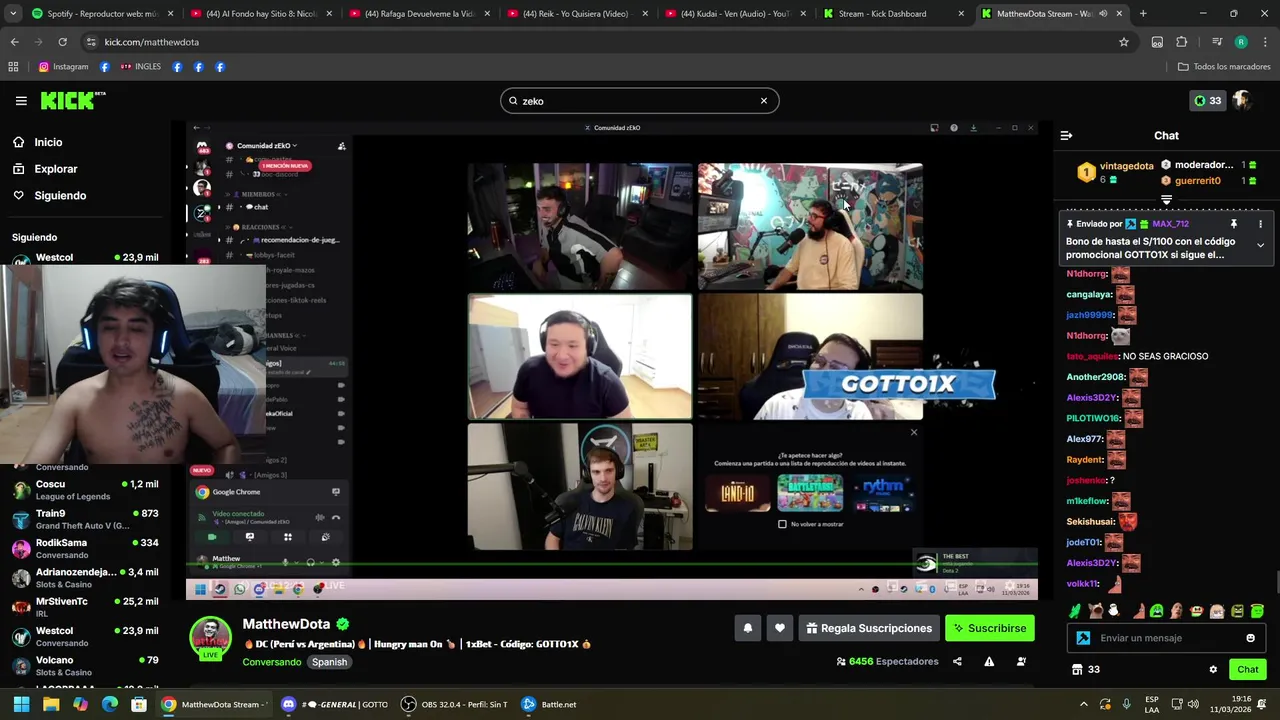
Task: Open the user profile avatar menu
Action: pyautogui.click(x=1242, y=100)
